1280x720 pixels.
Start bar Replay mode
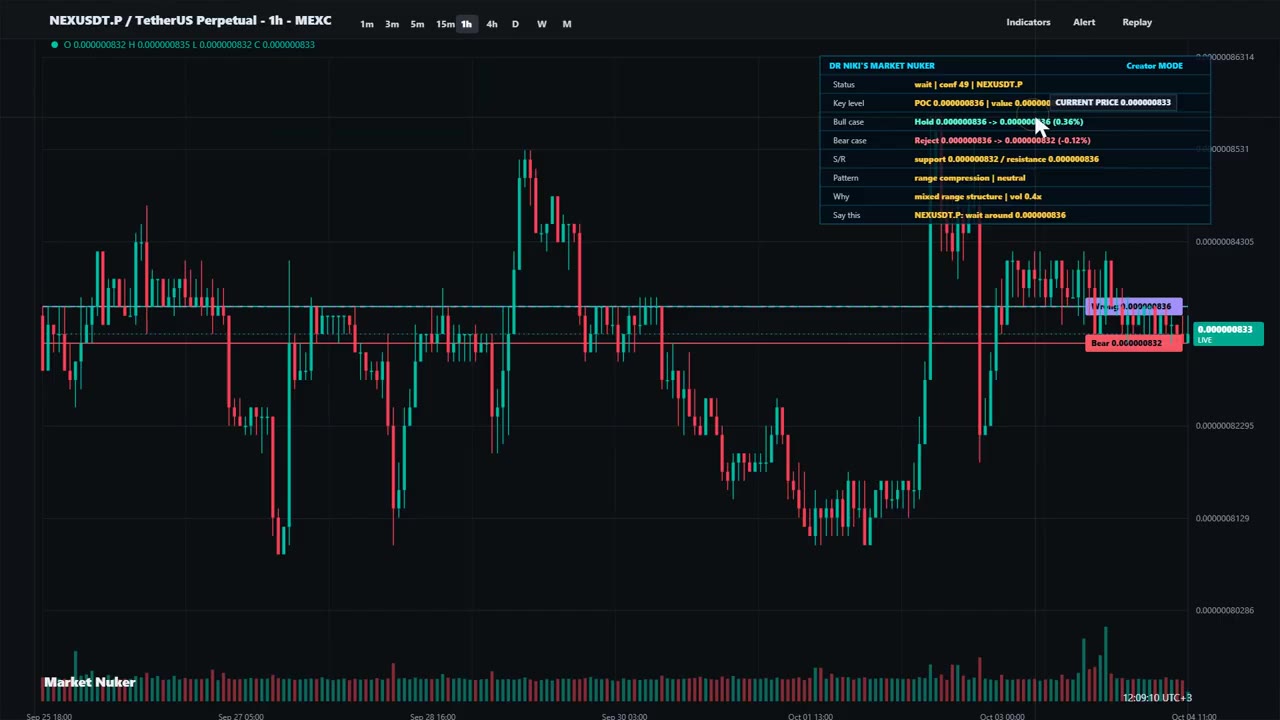point(1137,22)
